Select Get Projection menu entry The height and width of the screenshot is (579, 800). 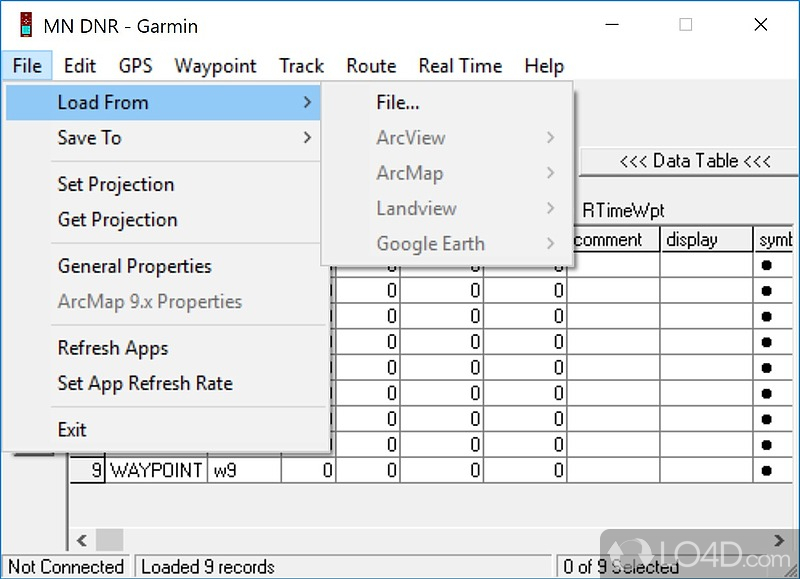(117, 219)
